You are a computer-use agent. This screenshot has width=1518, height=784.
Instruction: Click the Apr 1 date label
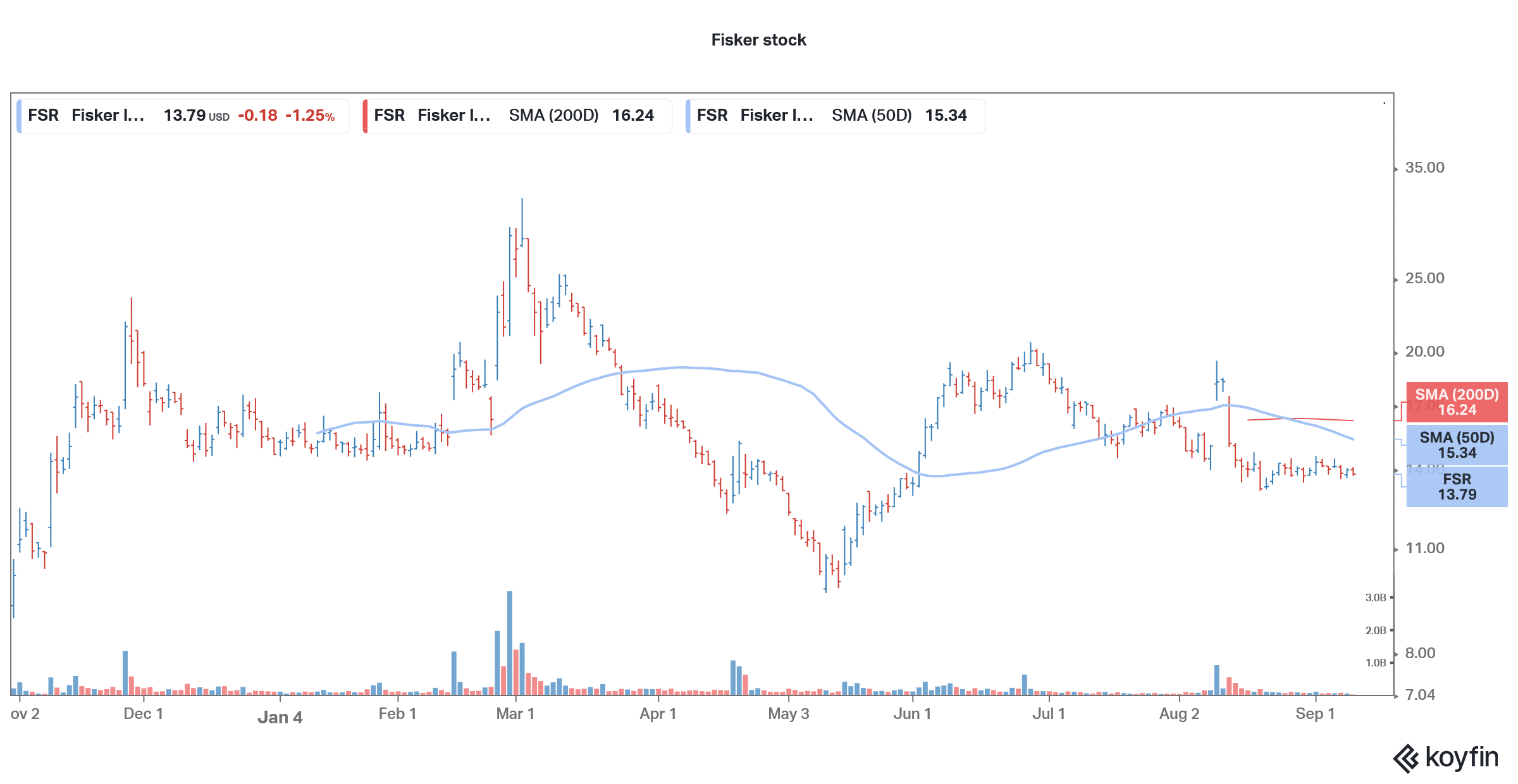(x=658, y=714)
